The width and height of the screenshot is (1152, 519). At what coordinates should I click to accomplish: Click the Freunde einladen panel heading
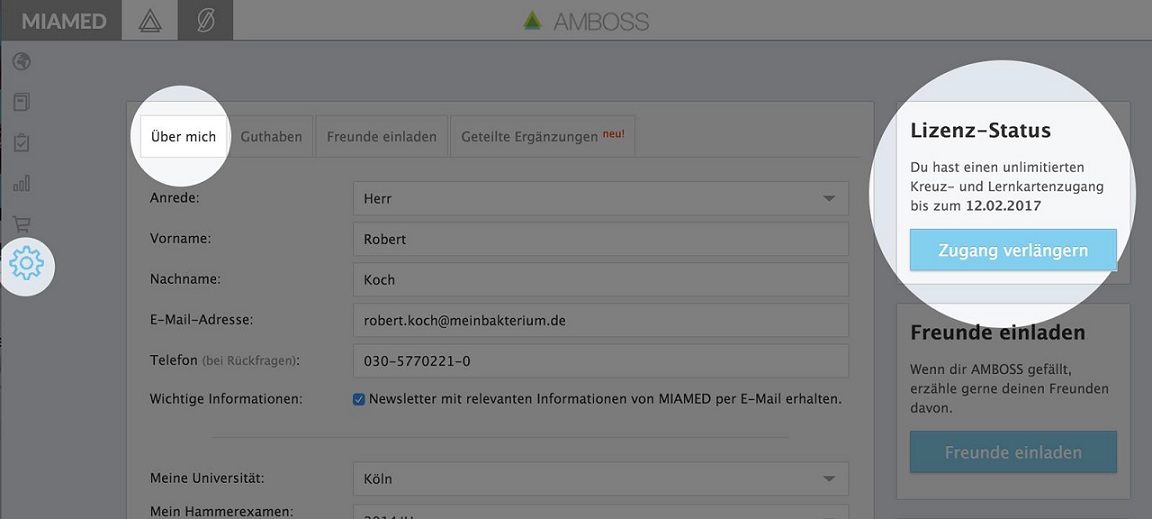pos(998,332)
